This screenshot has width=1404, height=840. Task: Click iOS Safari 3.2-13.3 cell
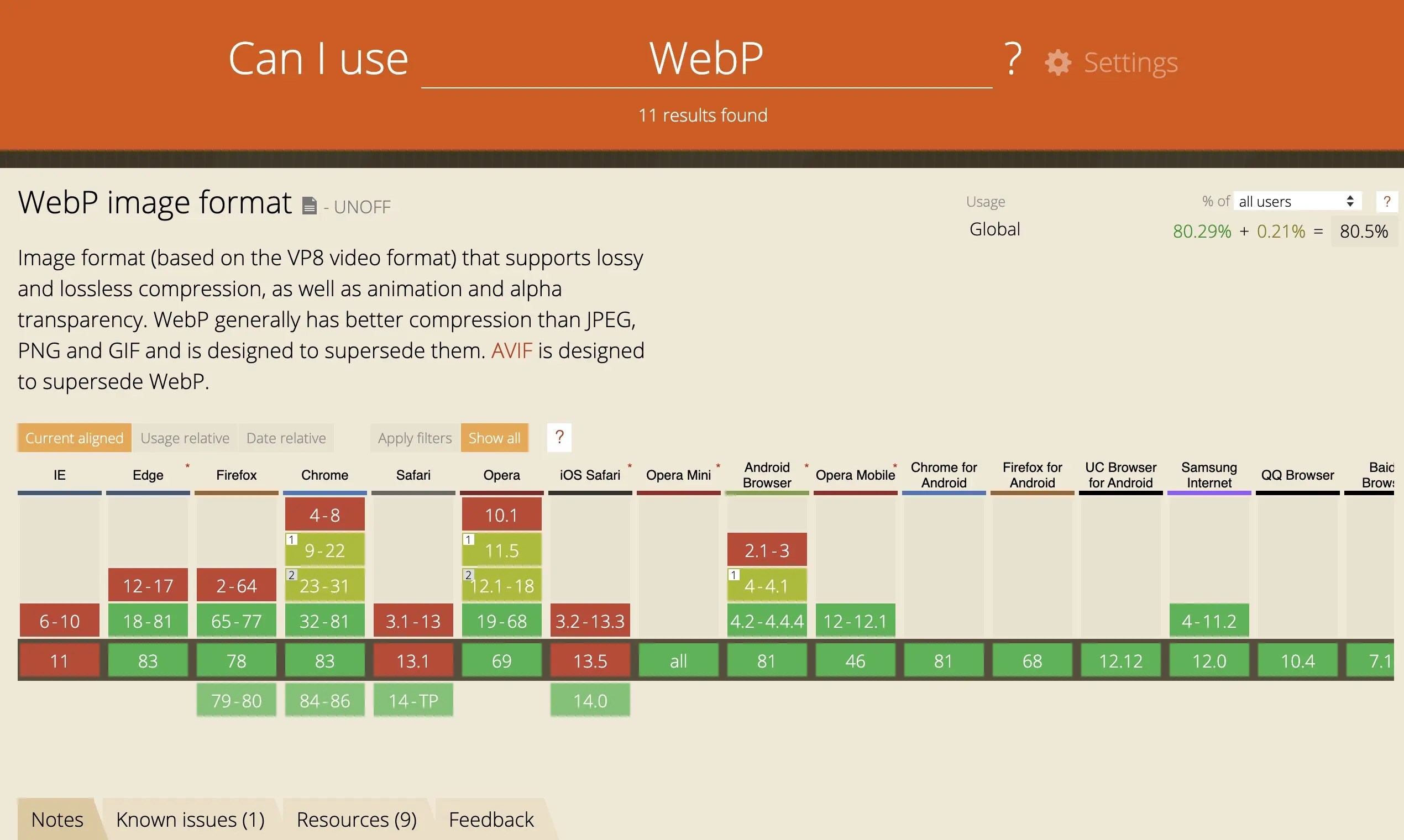590,621
